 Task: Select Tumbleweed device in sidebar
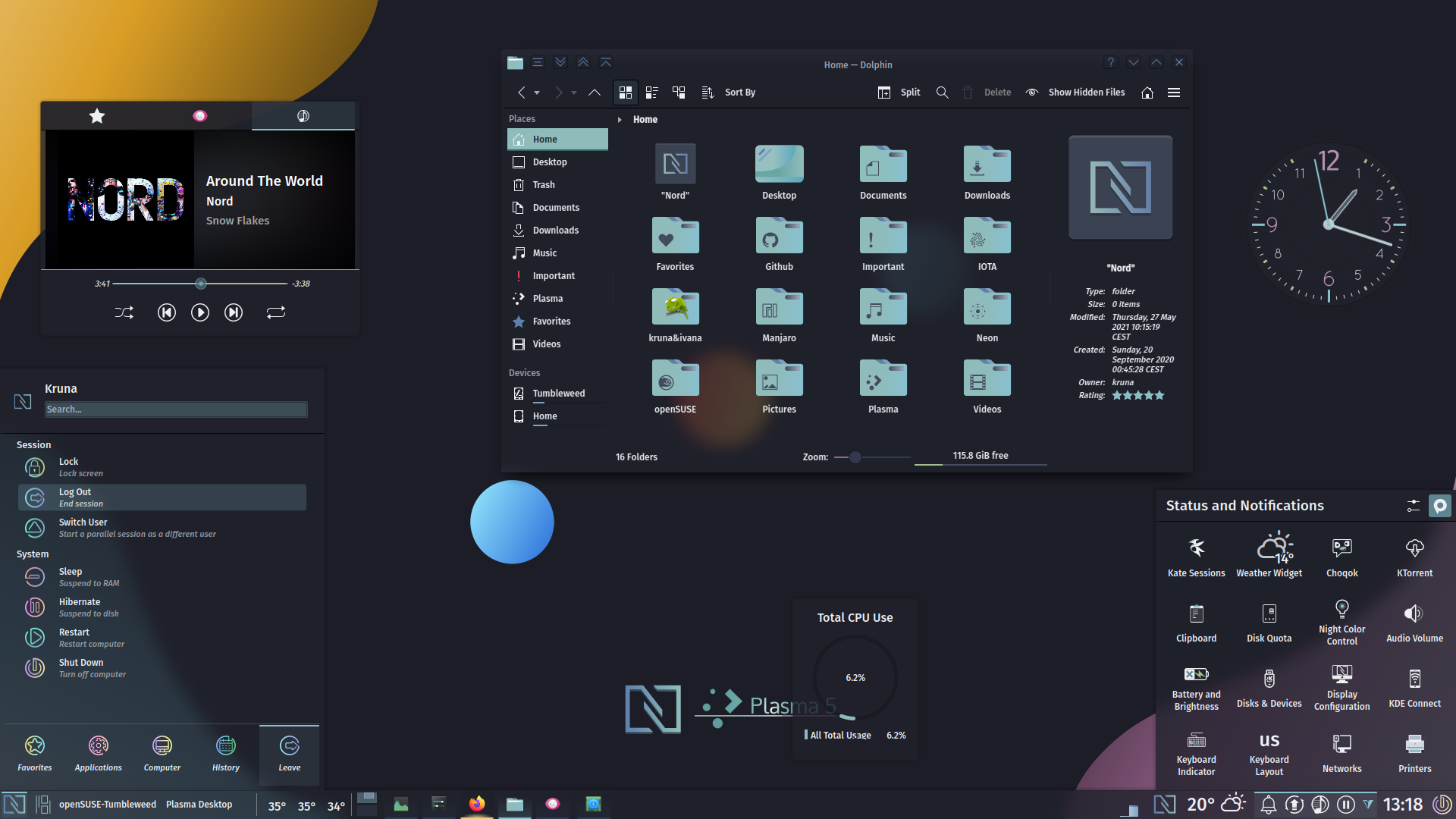[557, 394]
